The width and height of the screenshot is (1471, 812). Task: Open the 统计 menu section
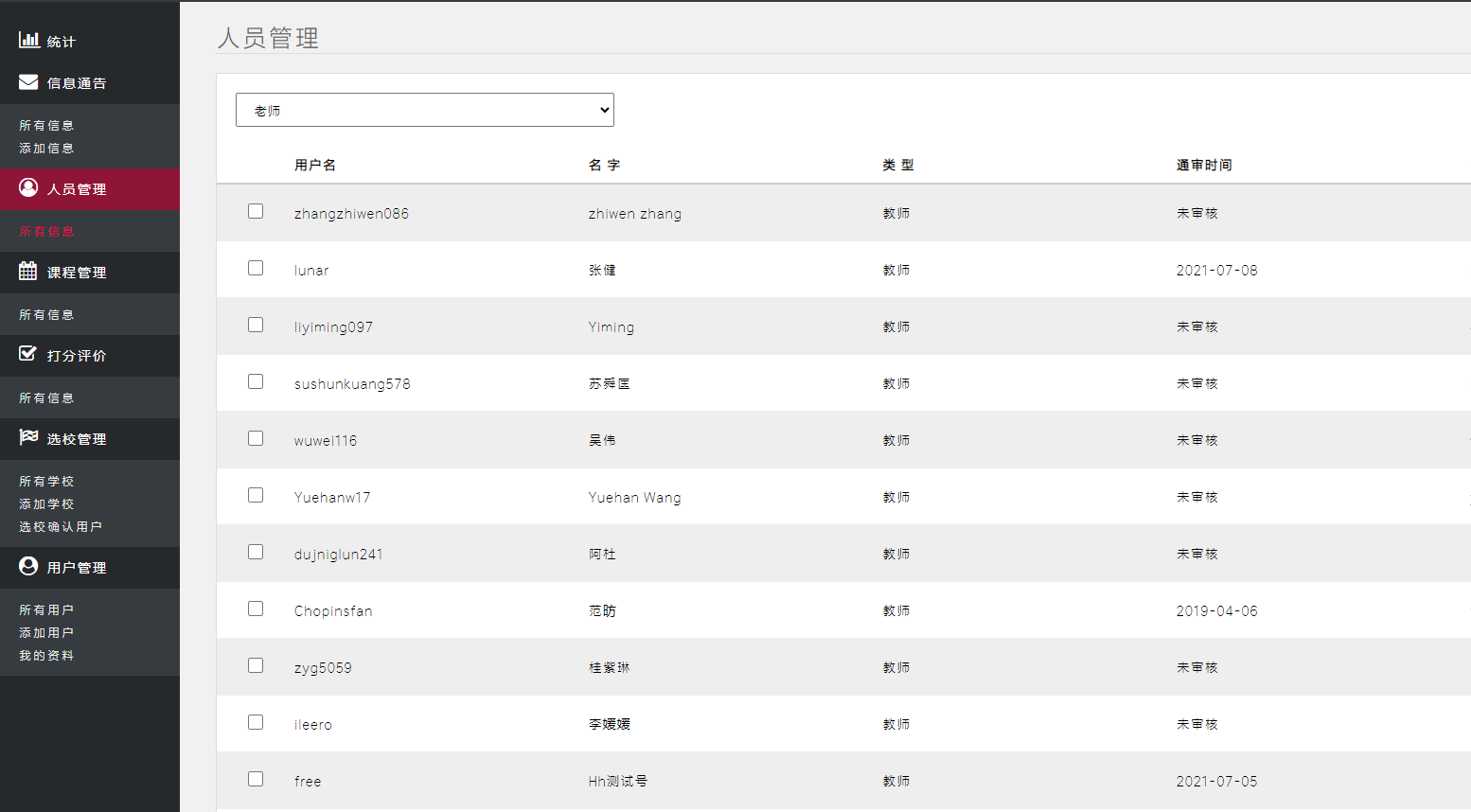click(90, 42)
